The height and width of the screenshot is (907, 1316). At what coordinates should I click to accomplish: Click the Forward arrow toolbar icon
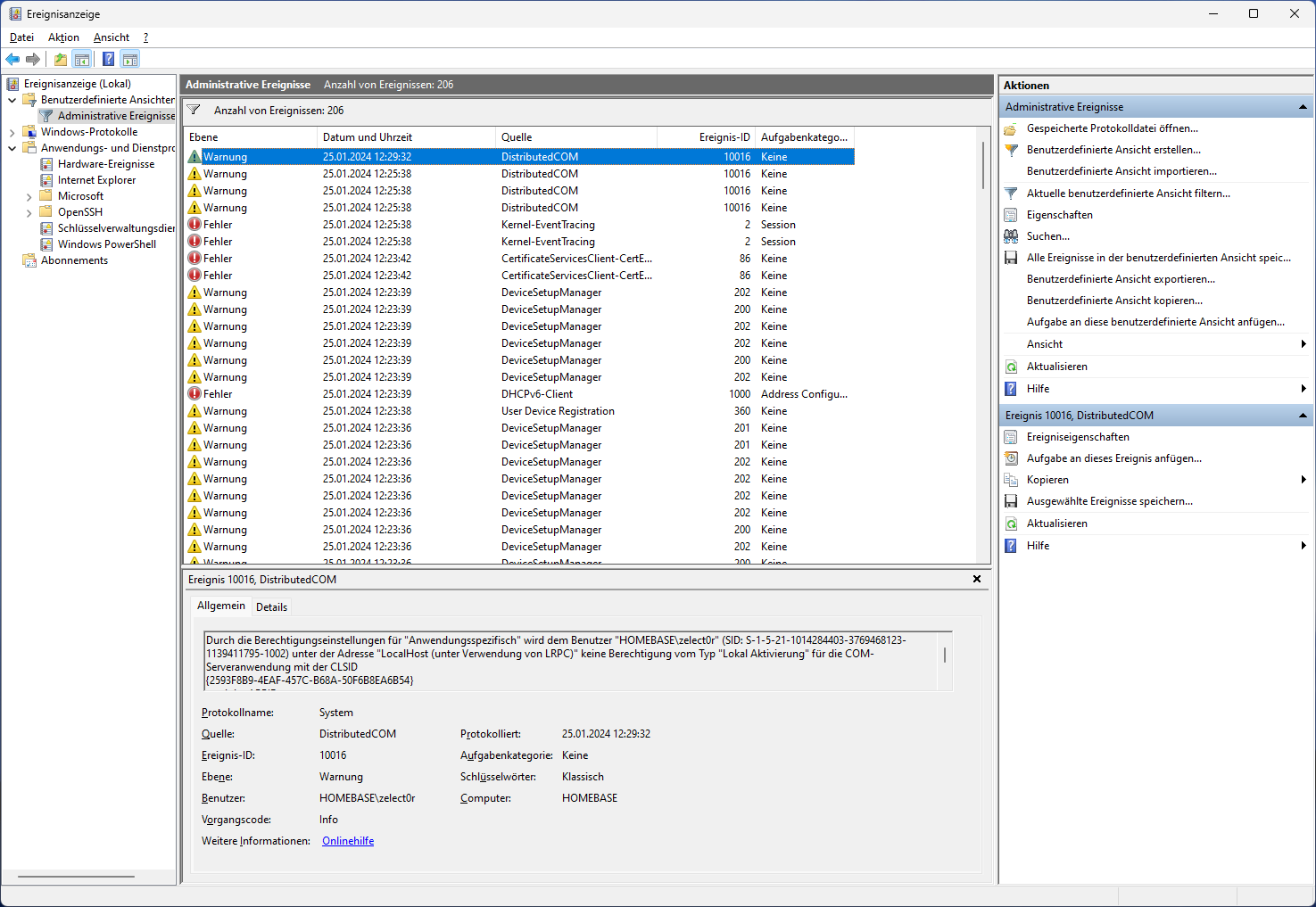(x=33, y=60)
